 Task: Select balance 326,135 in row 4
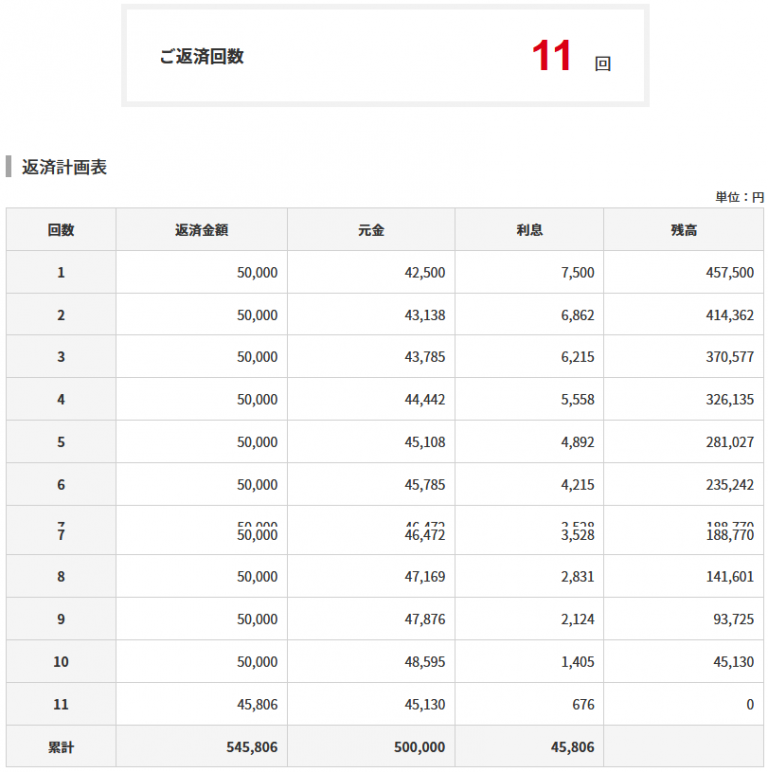tap(730, 399)
